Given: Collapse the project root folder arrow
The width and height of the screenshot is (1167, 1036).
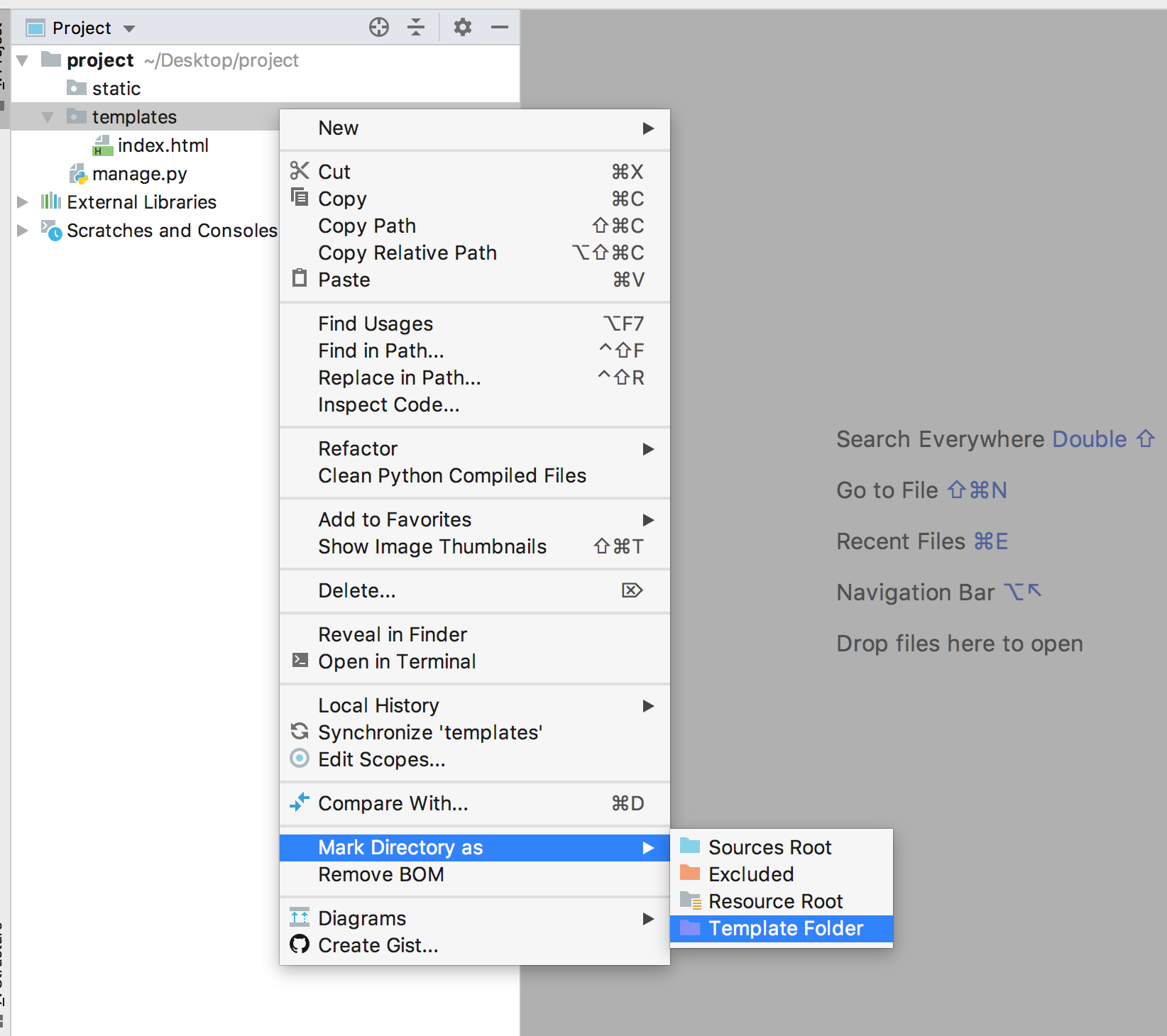Looking at the screenshot, I should (x=23, y=60).
